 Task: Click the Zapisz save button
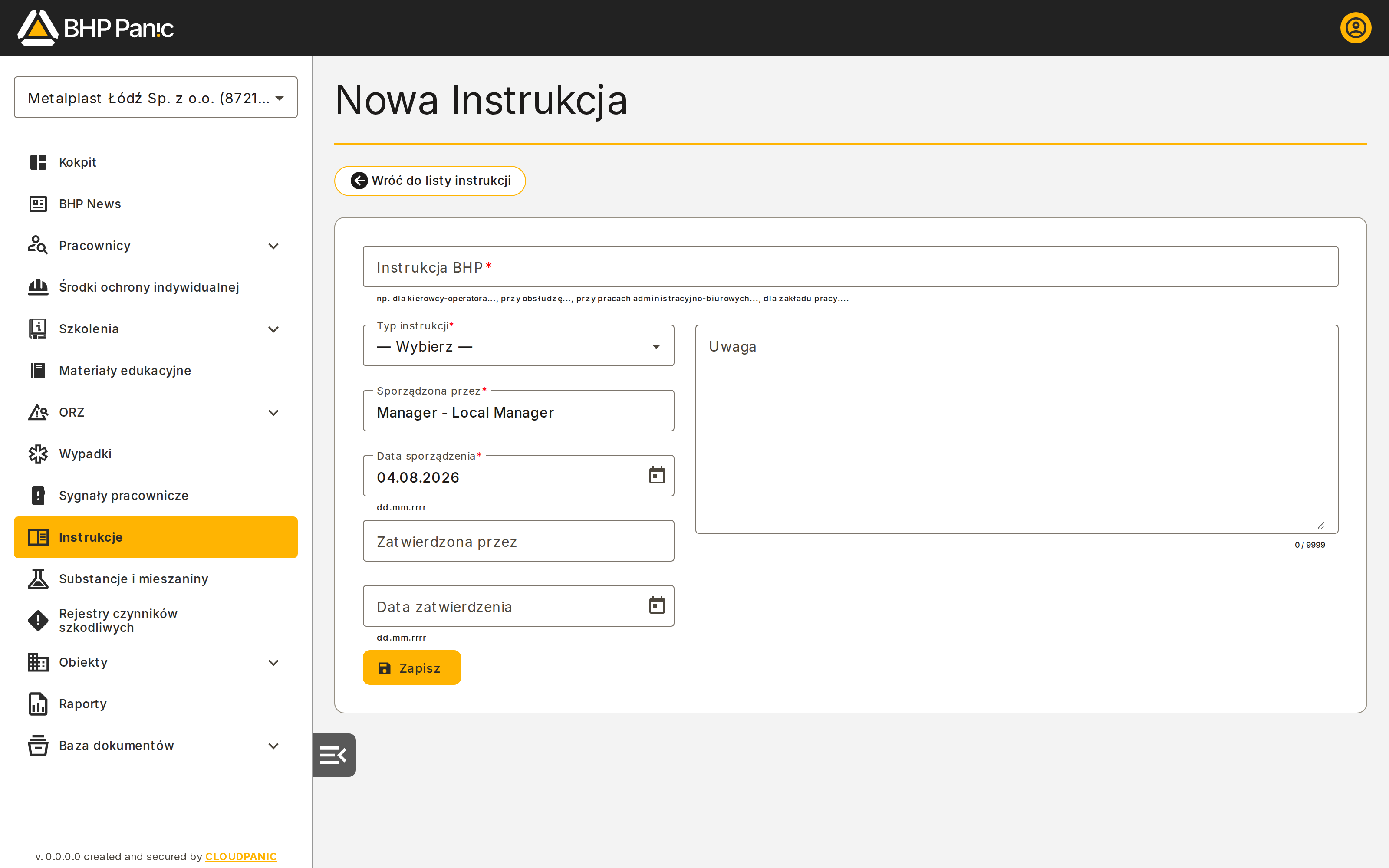pos(411,667)
